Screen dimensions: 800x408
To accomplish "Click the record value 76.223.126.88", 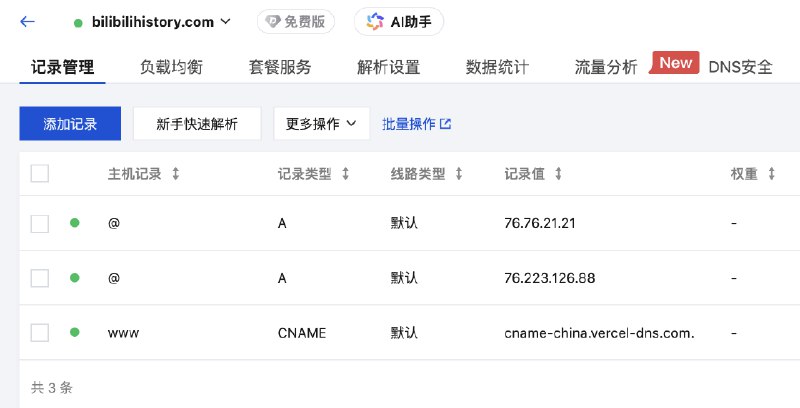I will point(549,278).
